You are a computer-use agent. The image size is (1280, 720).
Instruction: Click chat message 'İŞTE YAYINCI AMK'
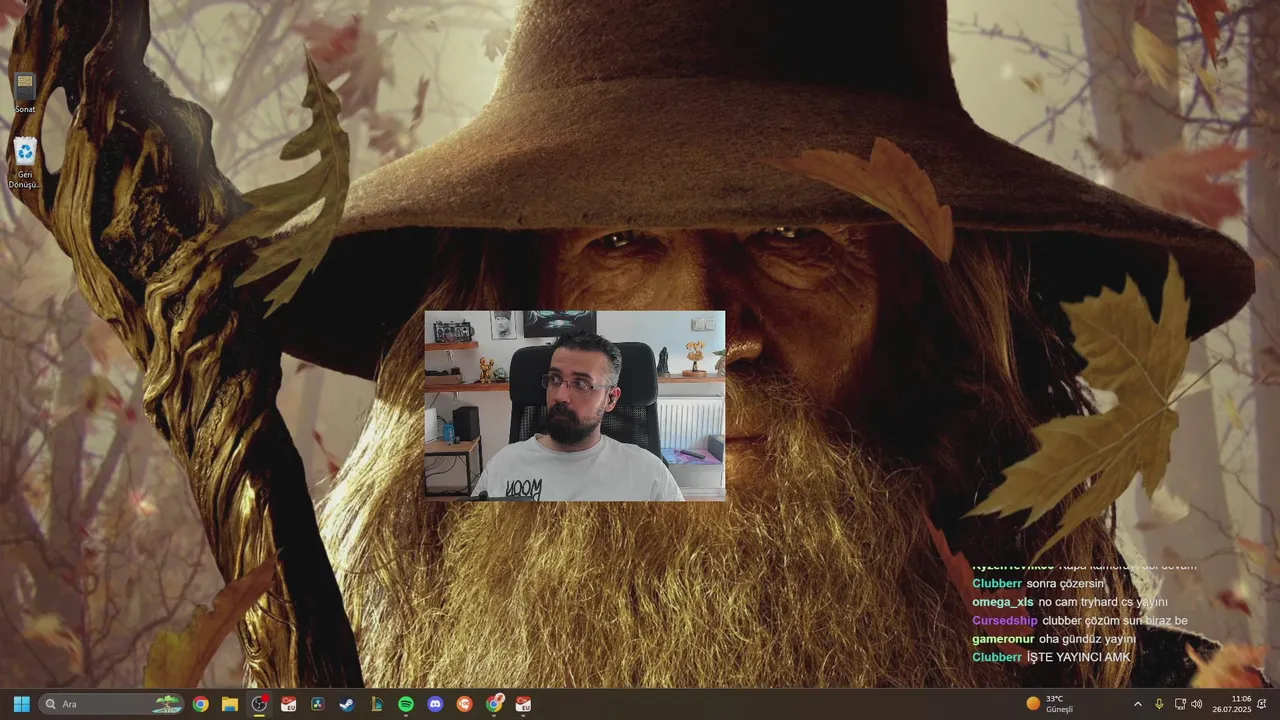click(x=1078, y=657)
